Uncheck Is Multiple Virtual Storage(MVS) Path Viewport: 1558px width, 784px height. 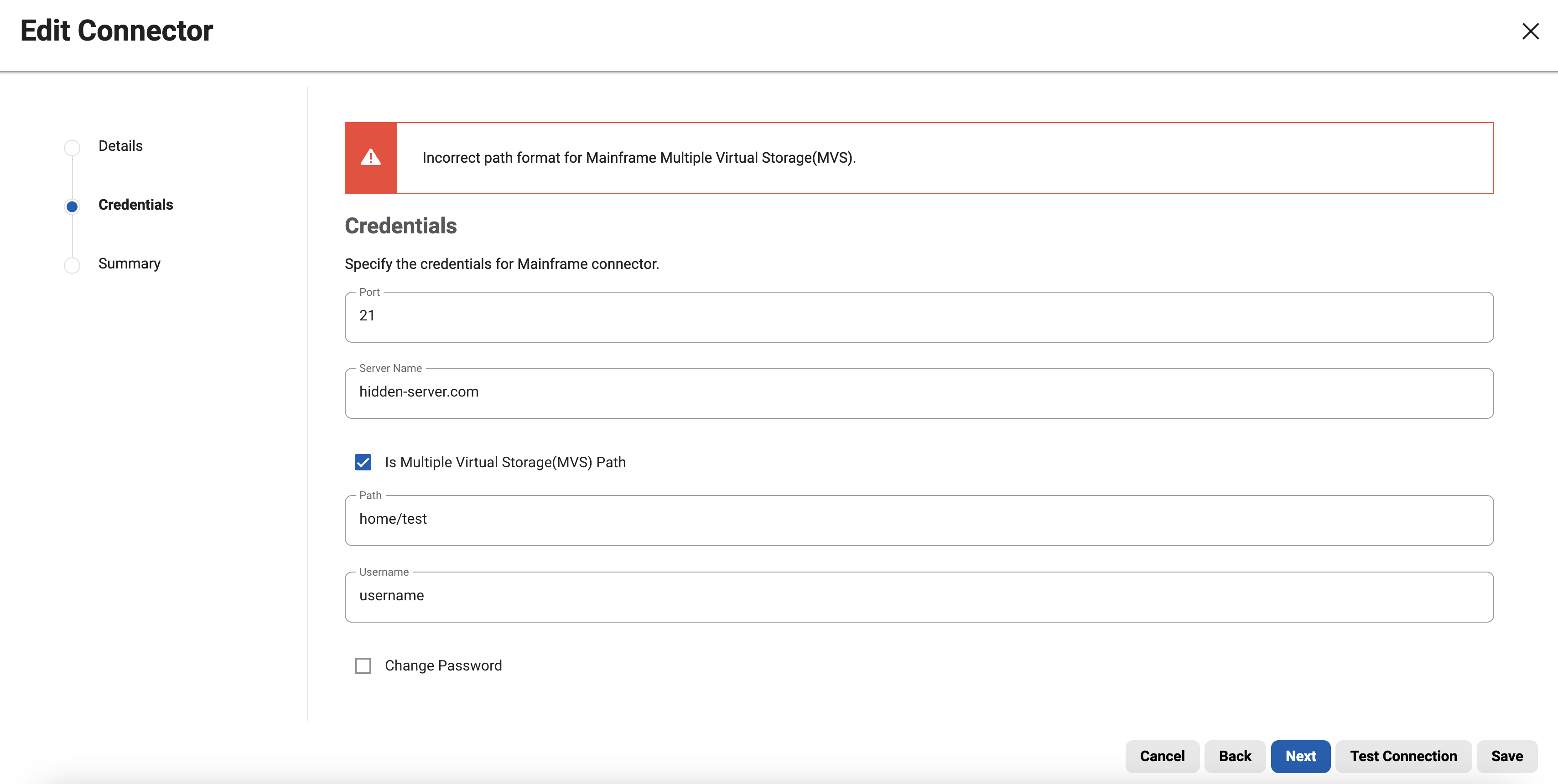pos(363,462)
